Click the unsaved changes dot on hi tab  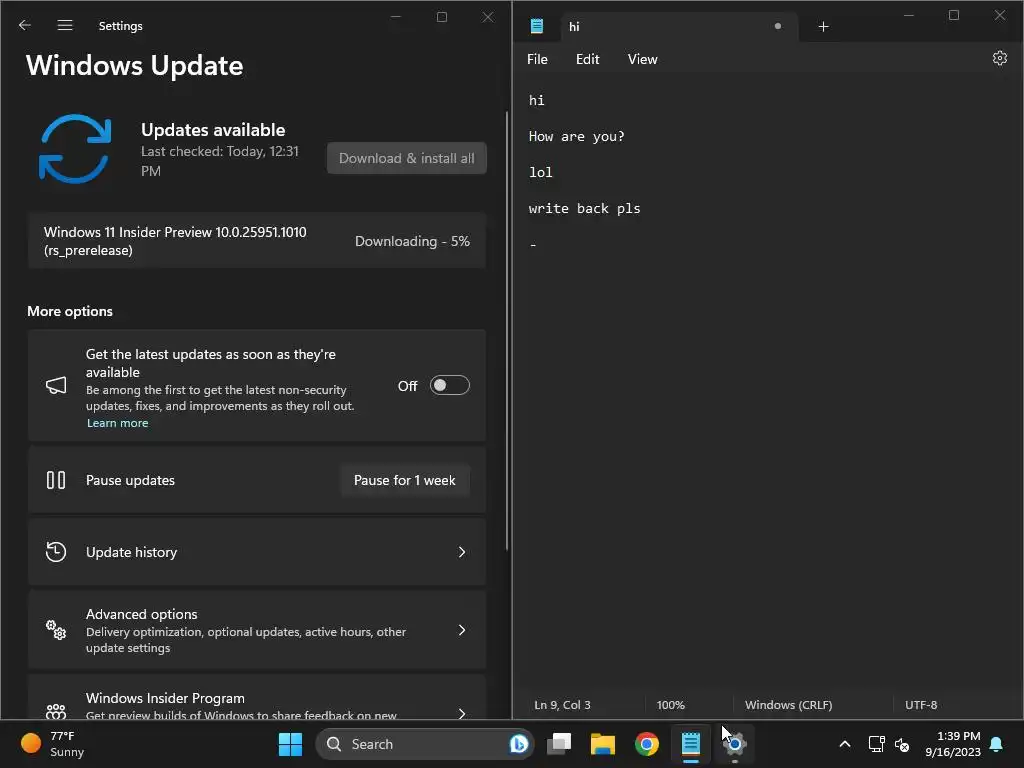click(778, 26)
